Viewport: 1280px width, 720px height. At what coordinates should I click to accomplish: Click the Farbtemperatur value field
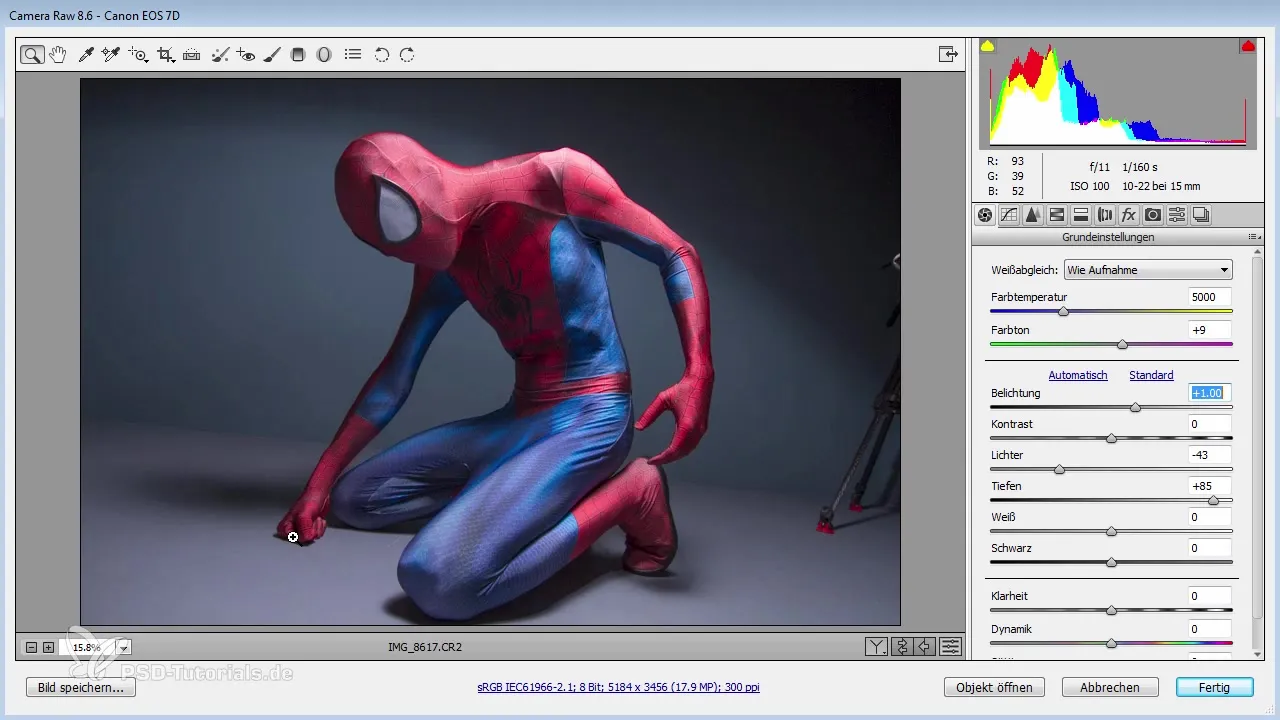point(1210,297)
